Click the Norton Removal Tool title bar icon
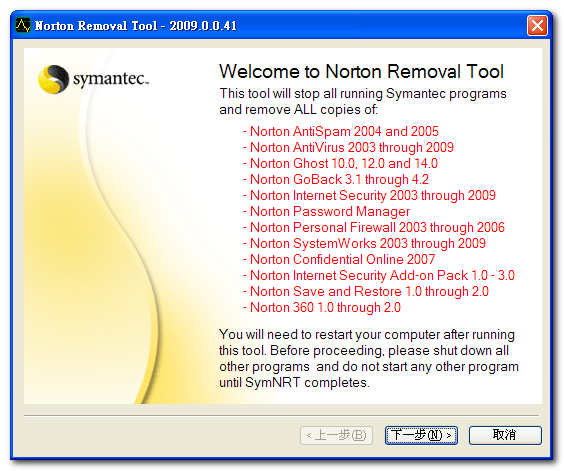Image resolution: width=564 pixels, height=471 pixels. pyautogui.click(x=23, y=26)
